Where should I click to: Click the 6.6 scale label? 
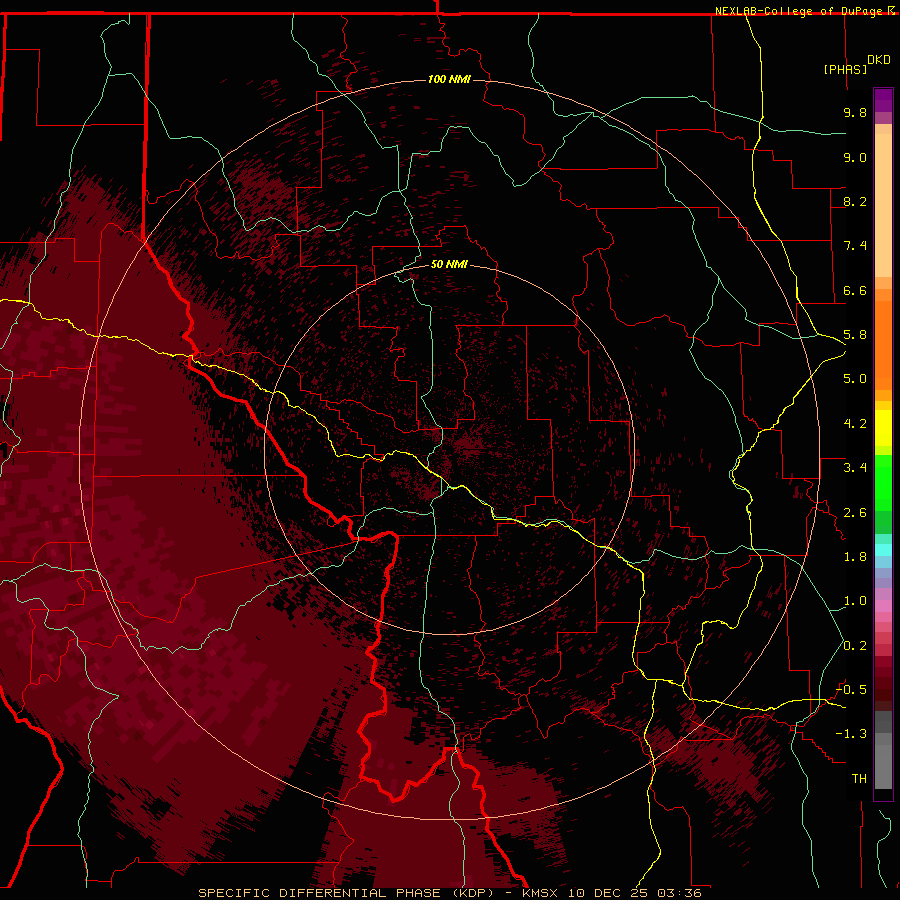click(x=855, y=290)
